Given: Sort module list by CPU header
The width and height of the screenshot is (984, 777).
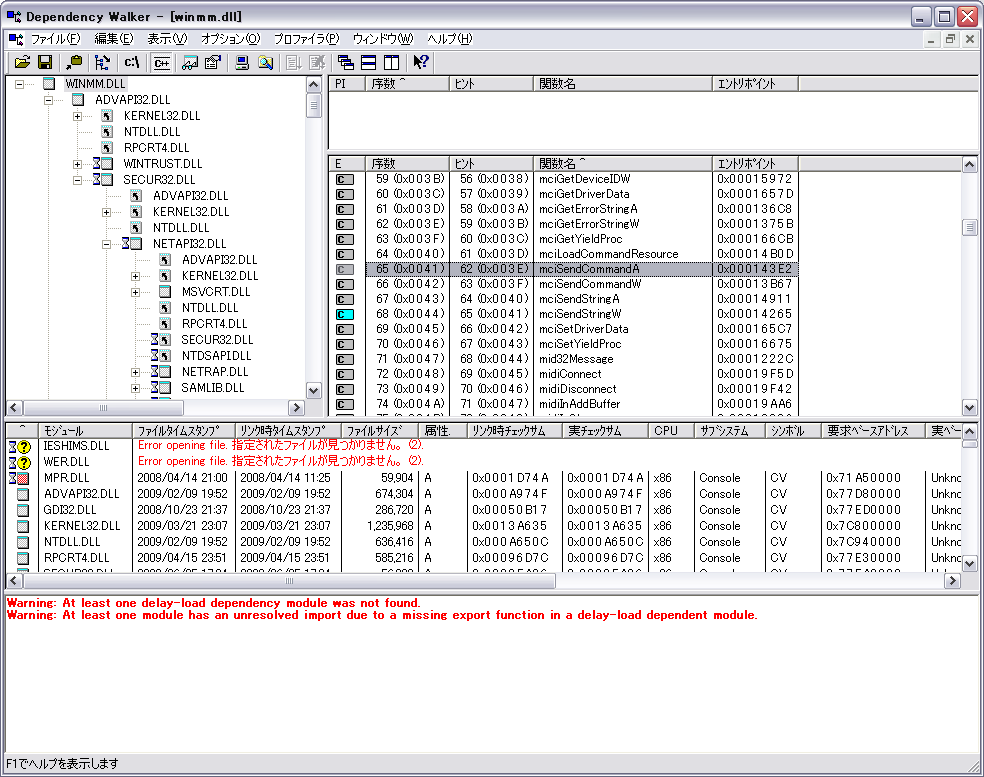Looking at the screenshot, I should pyautogui.click(x=671, y=431).
